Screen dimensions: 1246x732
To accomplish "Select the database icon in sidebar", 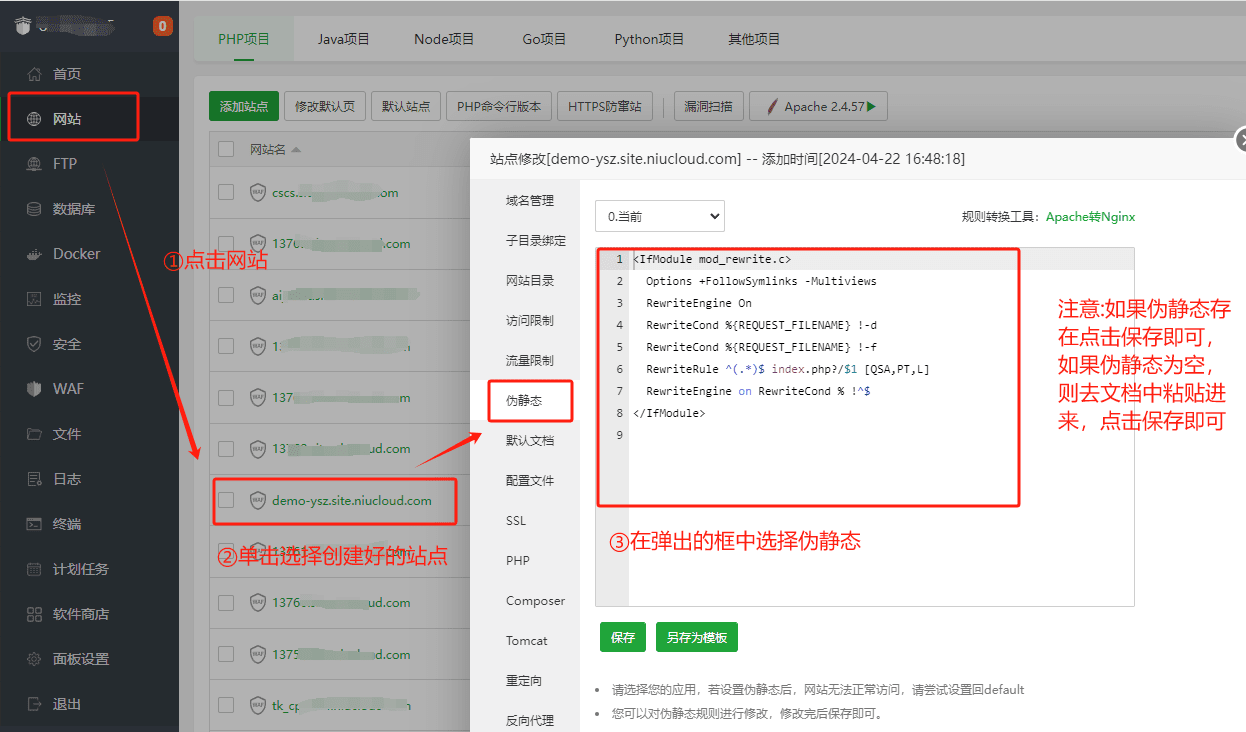I will click(35, 209).
